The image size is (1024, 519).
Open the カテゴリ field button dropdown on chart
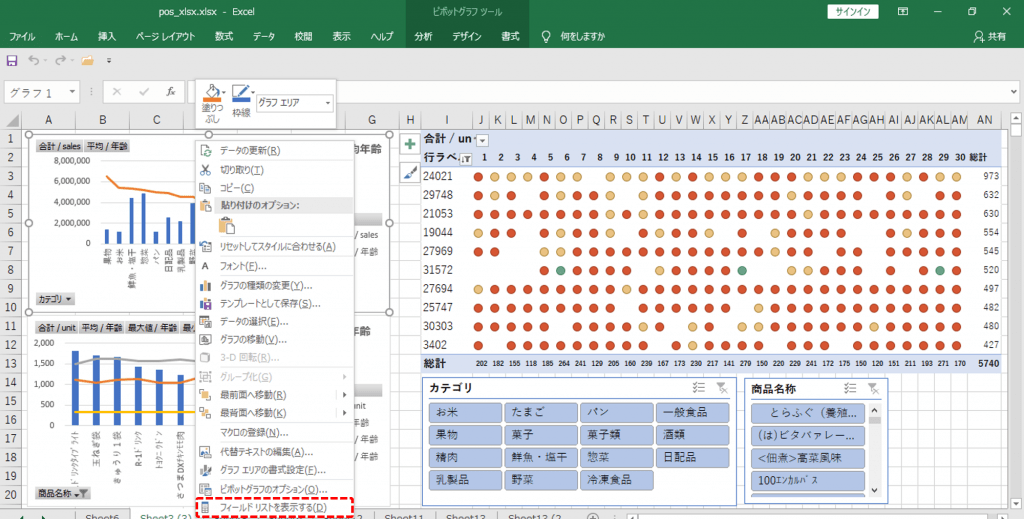coord(56,299)
